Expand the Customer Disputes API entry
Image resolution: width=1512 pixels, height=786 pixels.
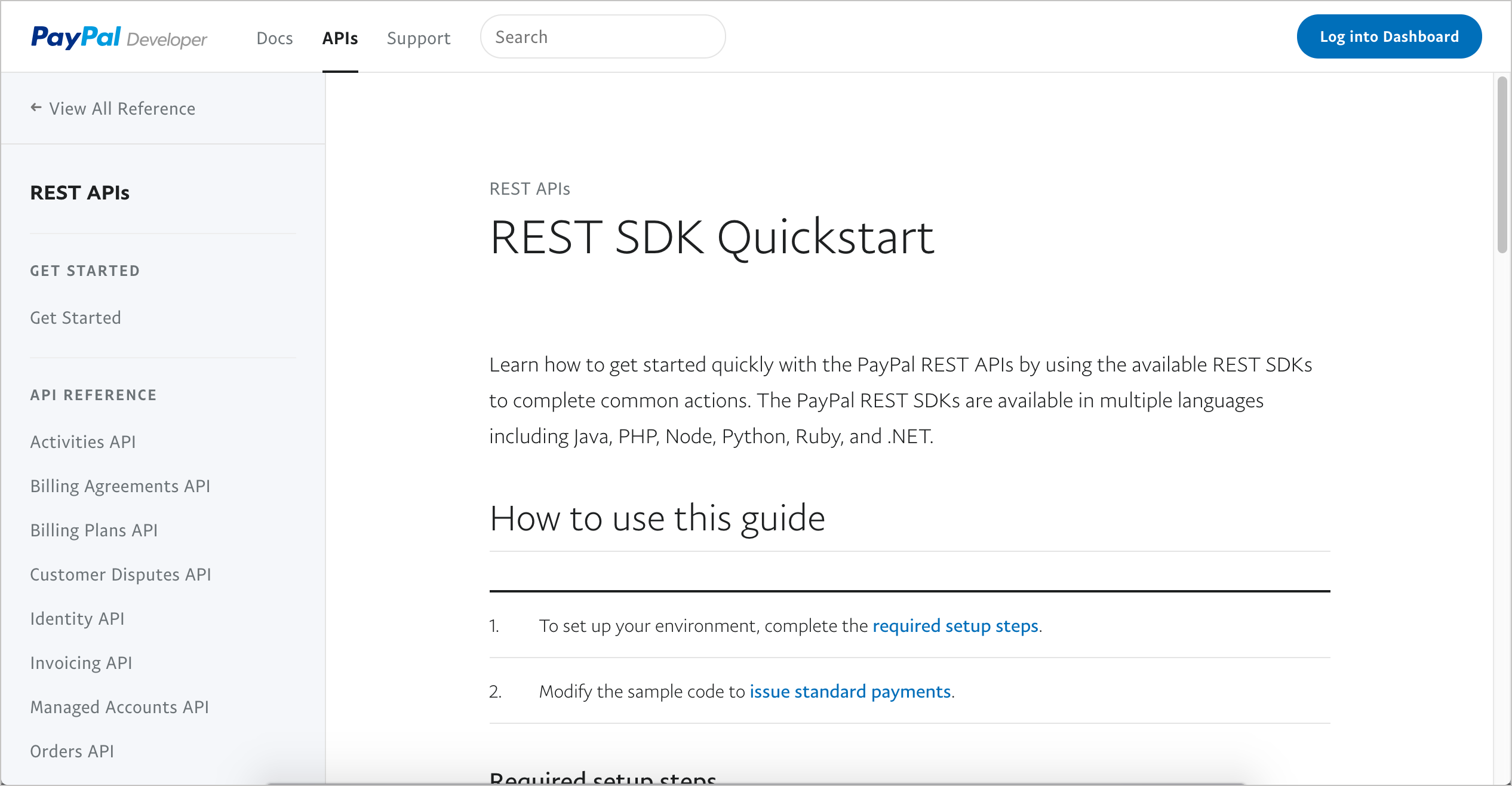[x=120, y=574]
